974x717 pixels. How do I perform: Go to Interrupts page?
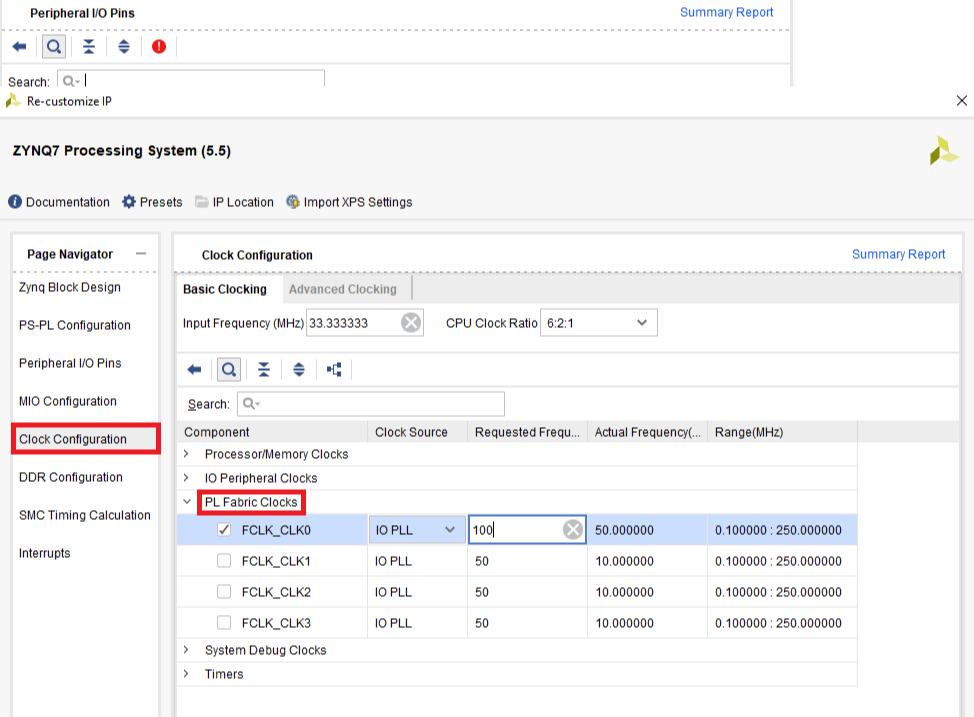(x=45, y=552)
